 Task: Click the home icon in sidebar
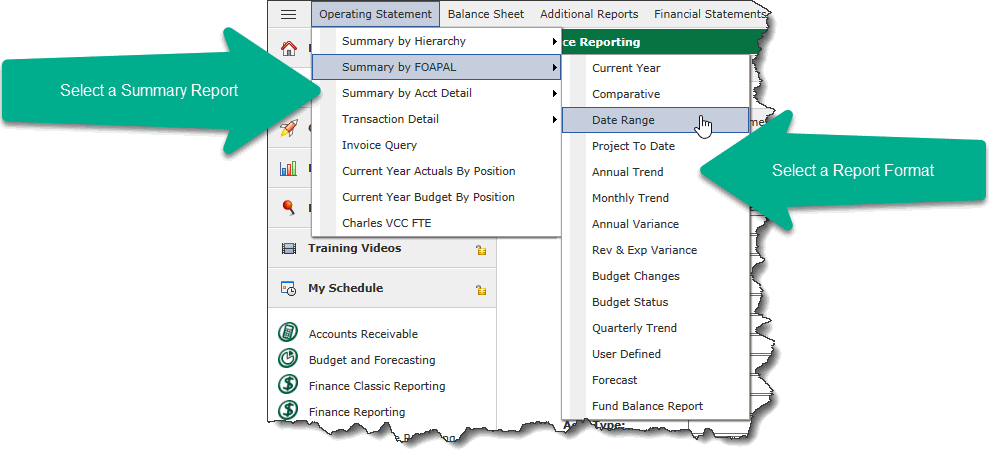(x=289, y=47)
